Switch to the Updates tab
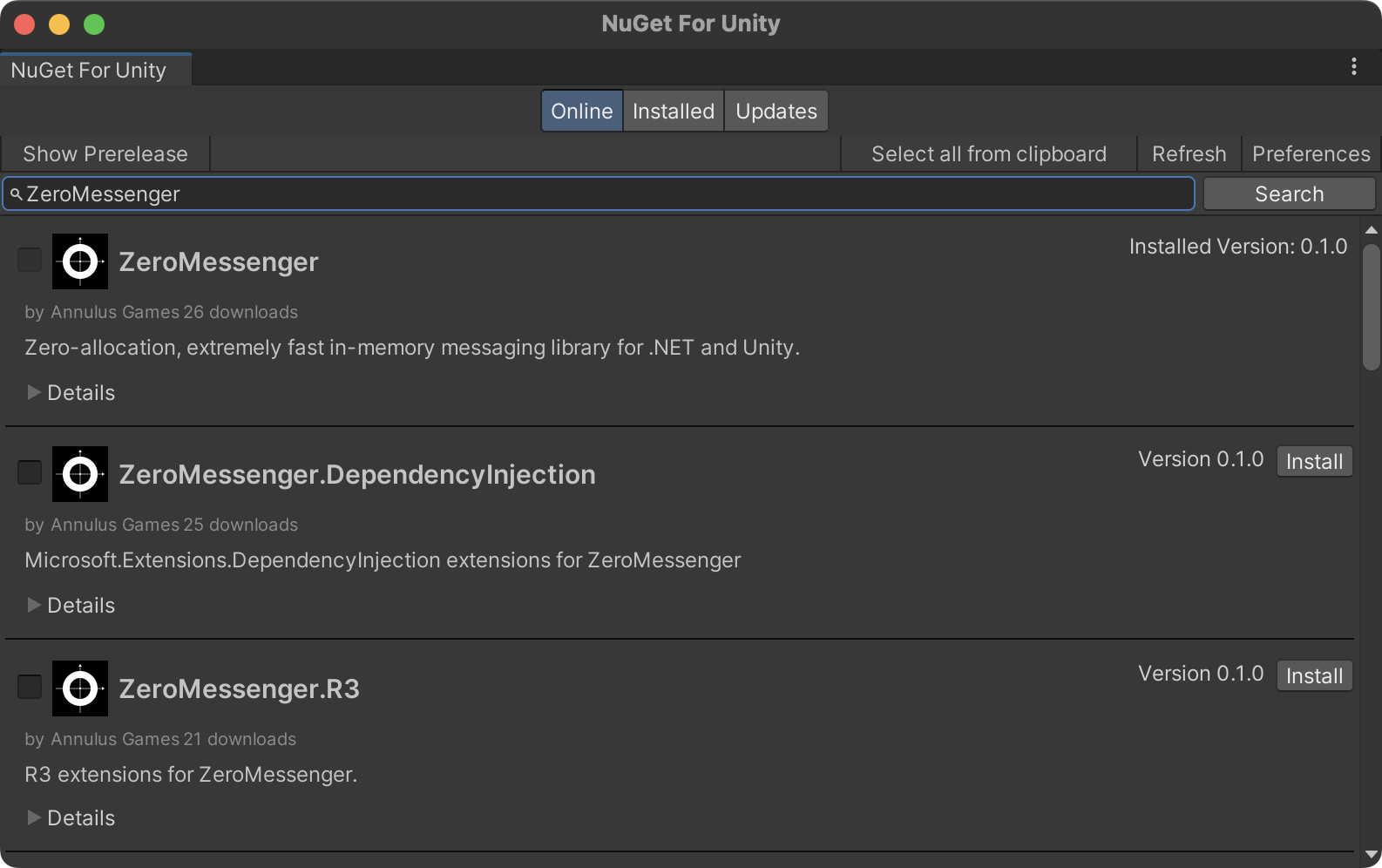This screenshot has width=1382, height=868. (776, 112)
